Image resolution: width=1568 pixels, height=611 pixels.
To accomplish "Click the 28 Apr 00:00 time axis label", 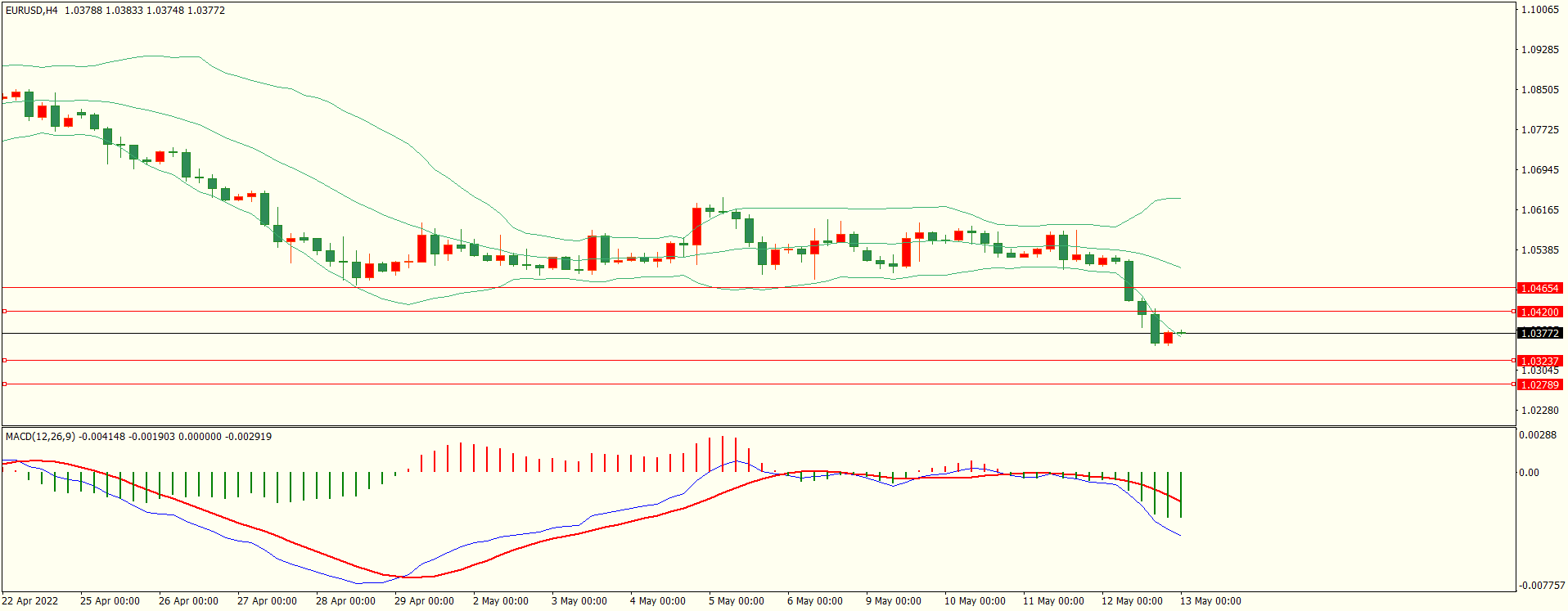I will (x=345, y=601).
